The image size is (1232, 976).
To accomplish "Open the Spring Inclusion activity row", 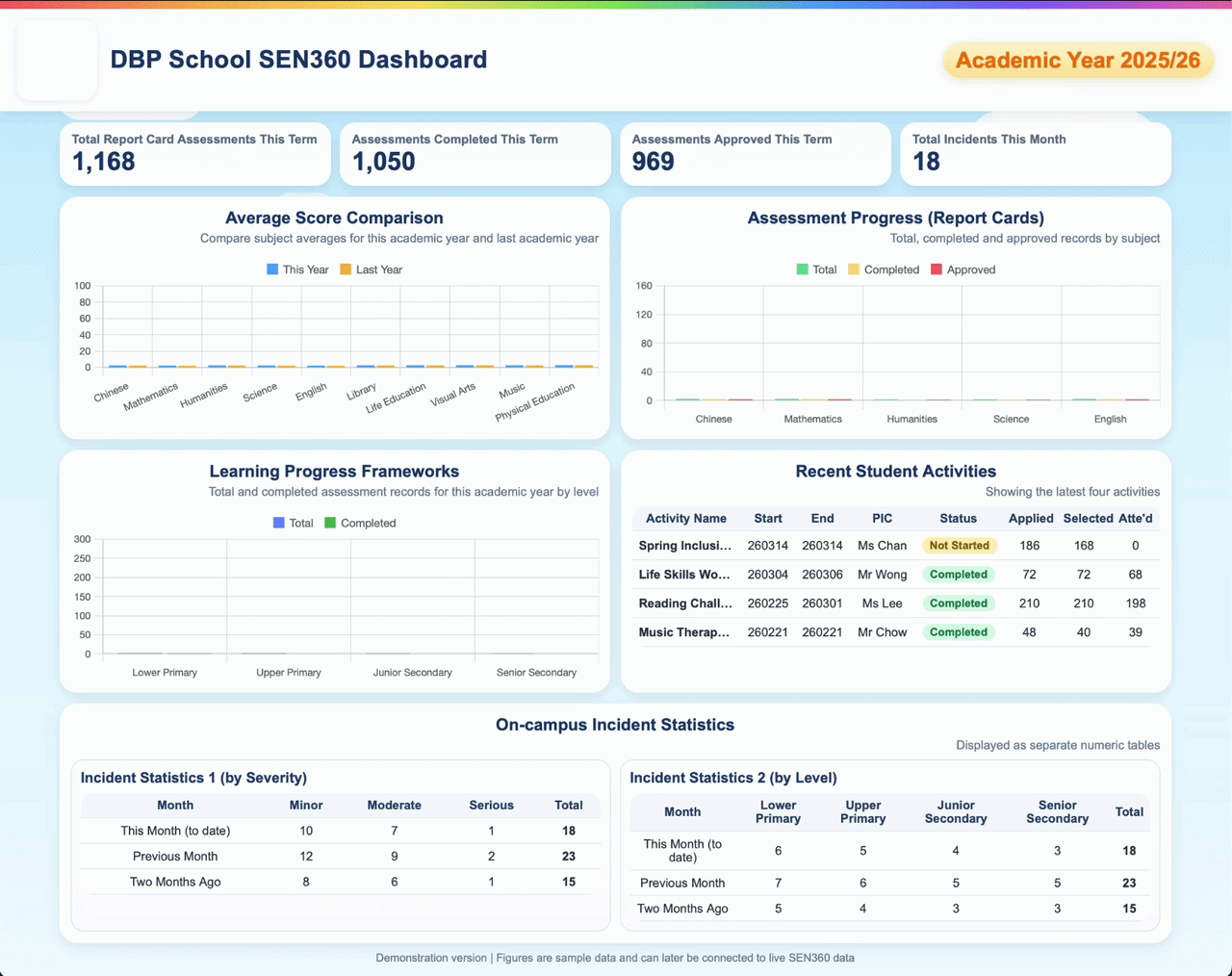I will pyautogui.click(x=684, y=546).
